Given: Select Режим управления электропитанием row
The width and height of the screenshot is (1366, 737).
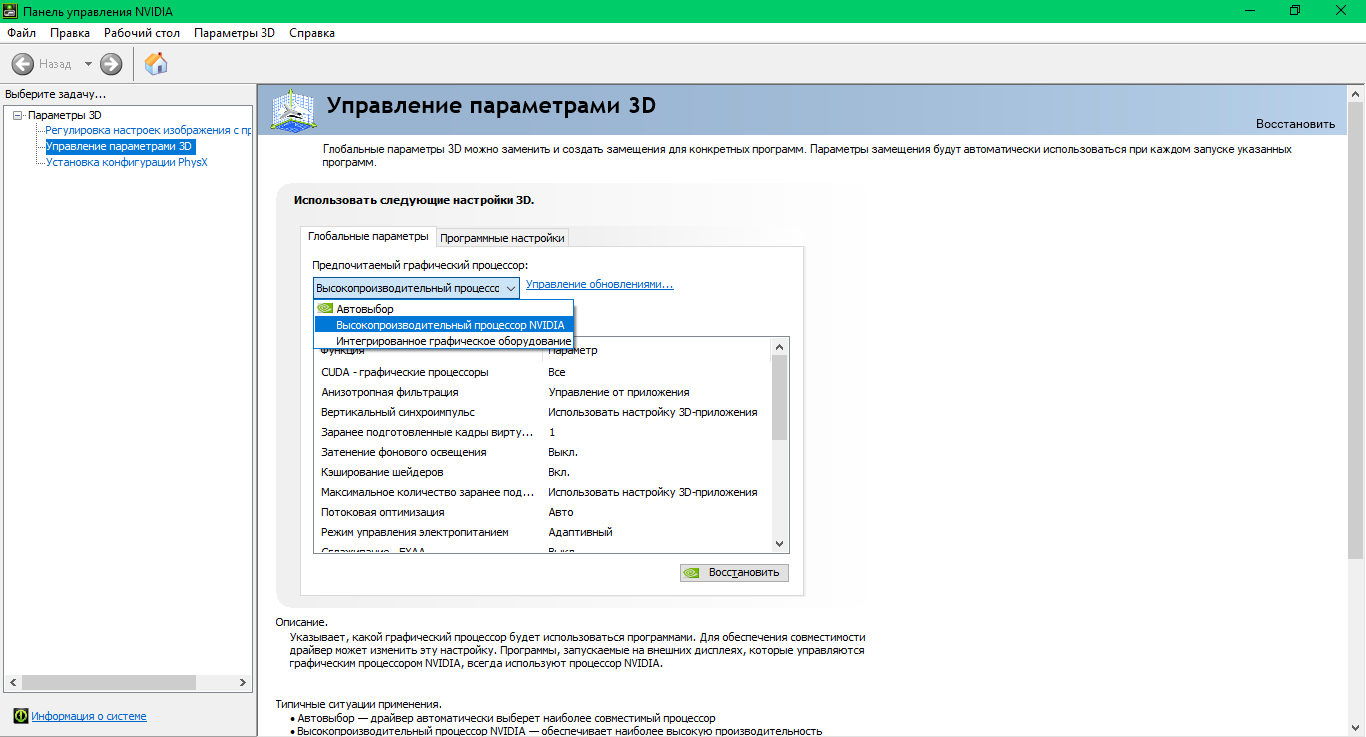Looking at the screenshot, I should 543,532.
